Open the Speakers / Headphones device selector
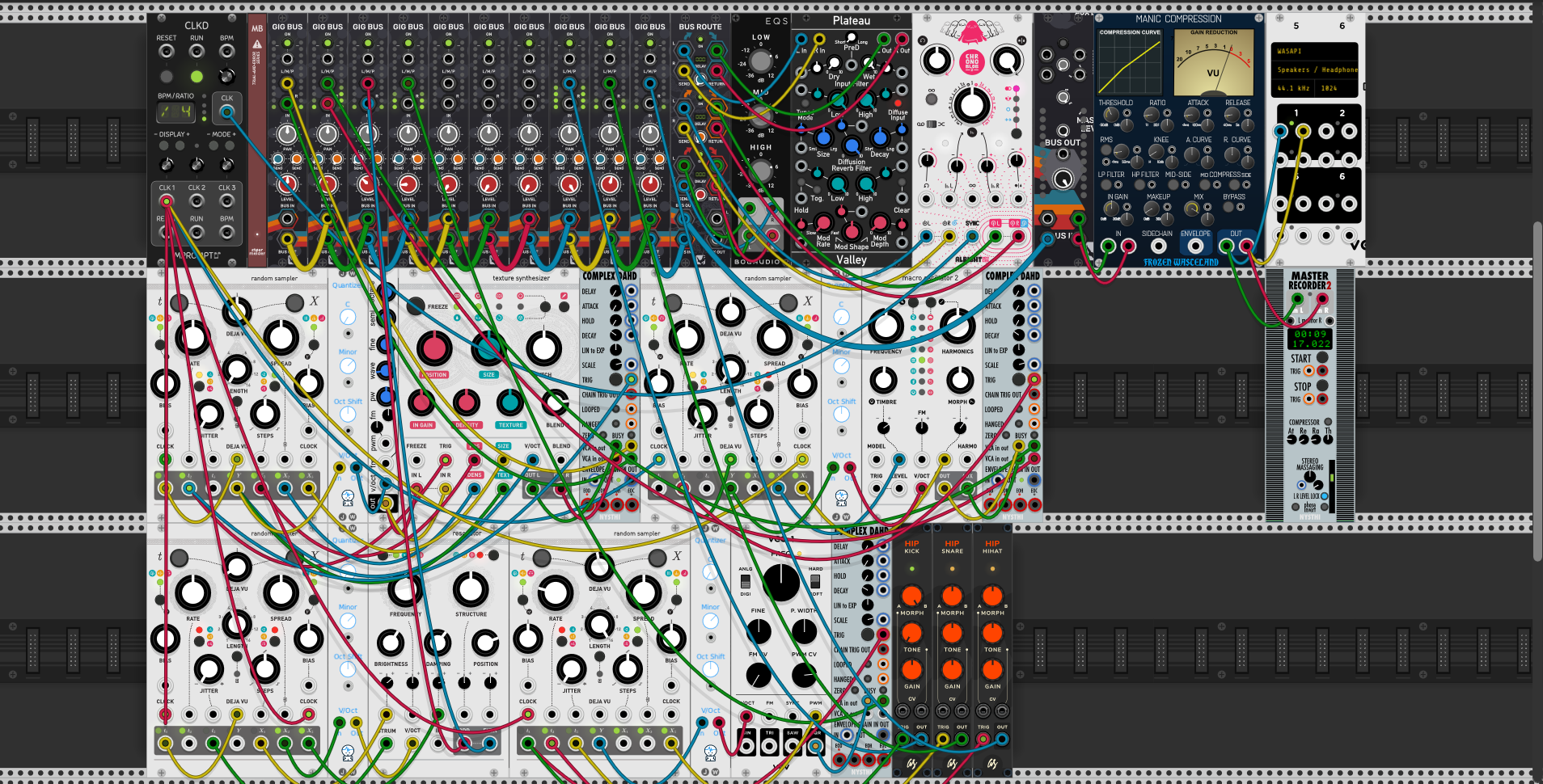 point(1314,70)
